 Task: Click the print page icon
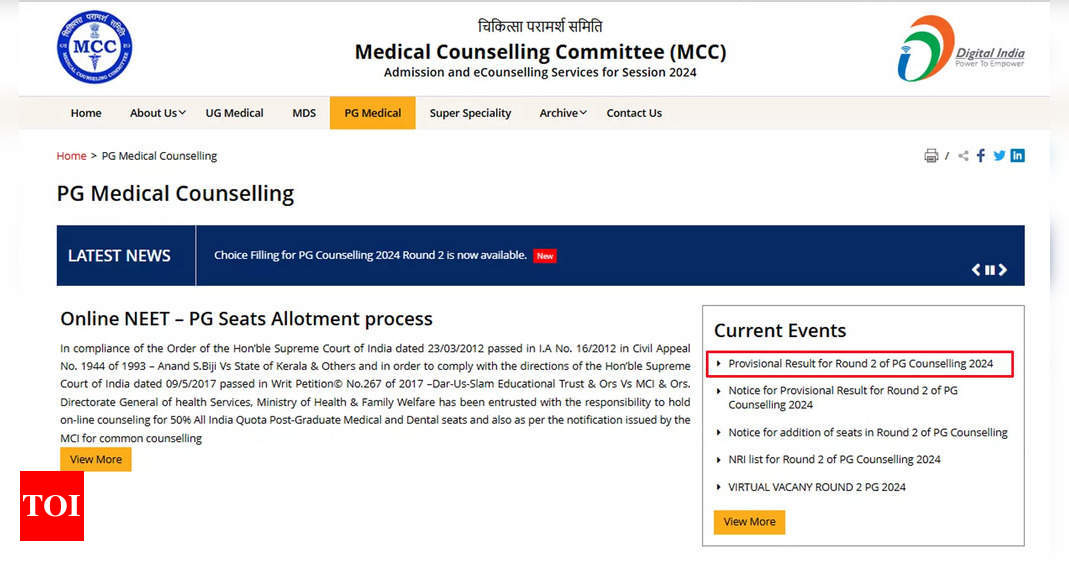click(x=931, y=156)
